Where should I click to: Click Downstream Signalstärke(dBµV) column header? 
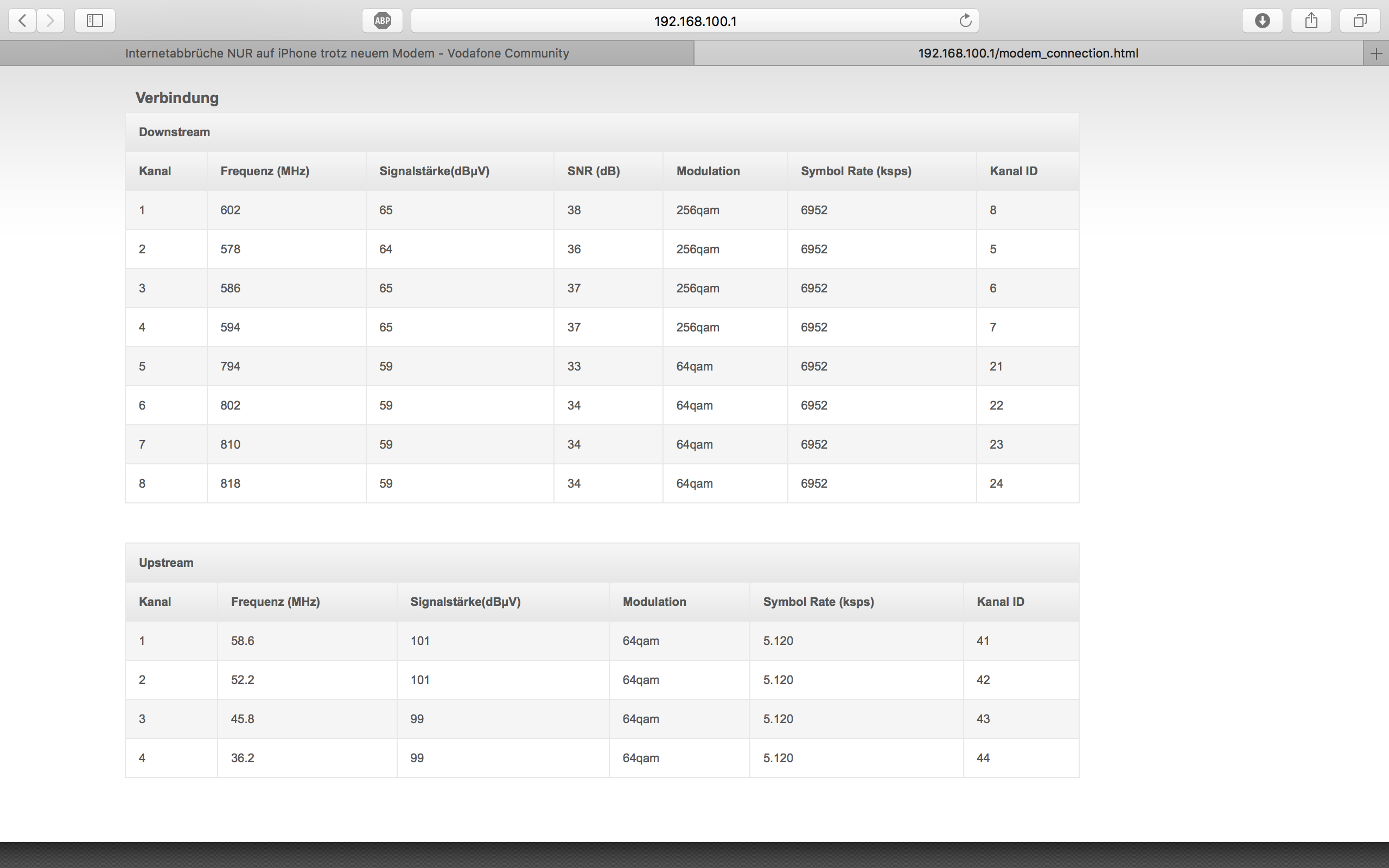[435, 171]
